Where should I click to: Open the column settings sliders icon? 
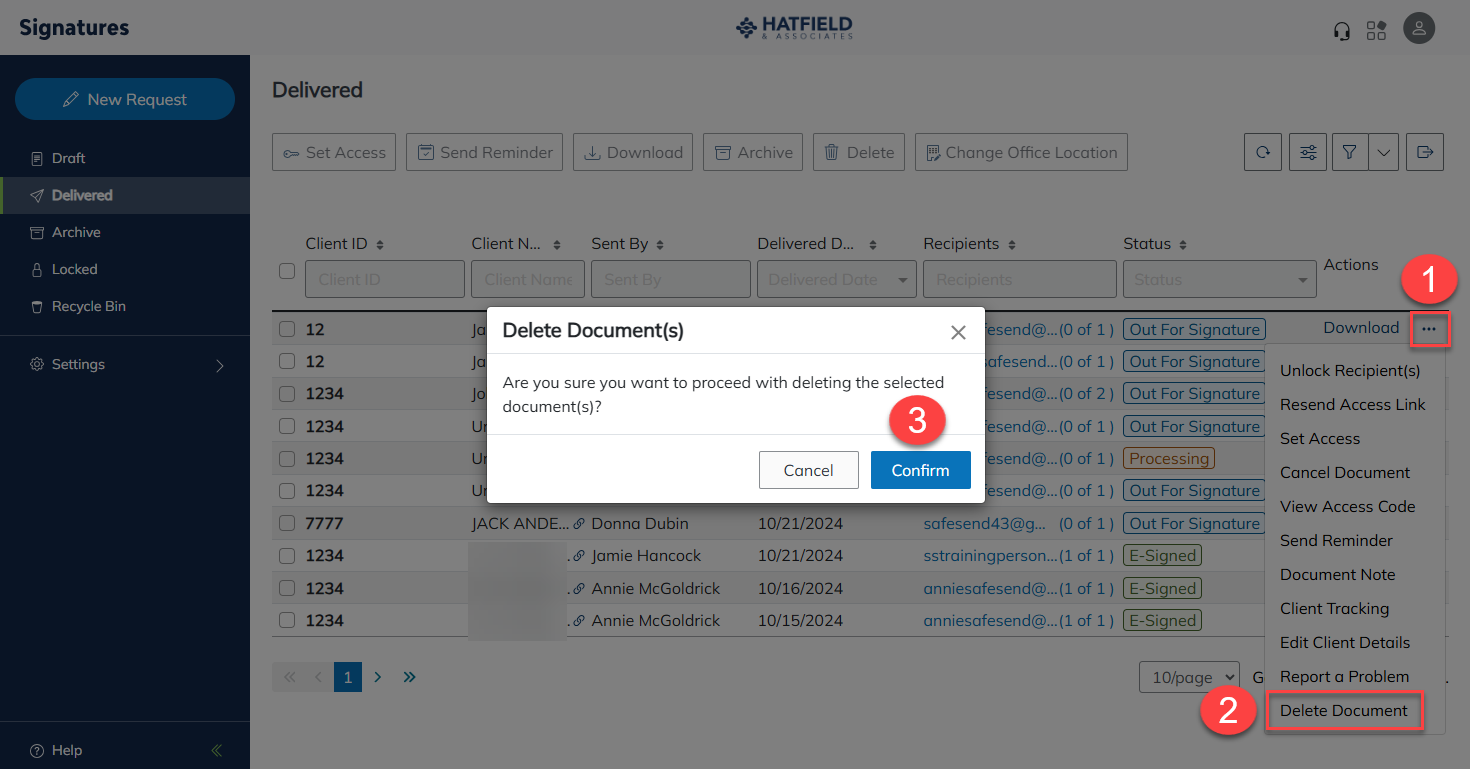click(1307, 152)
